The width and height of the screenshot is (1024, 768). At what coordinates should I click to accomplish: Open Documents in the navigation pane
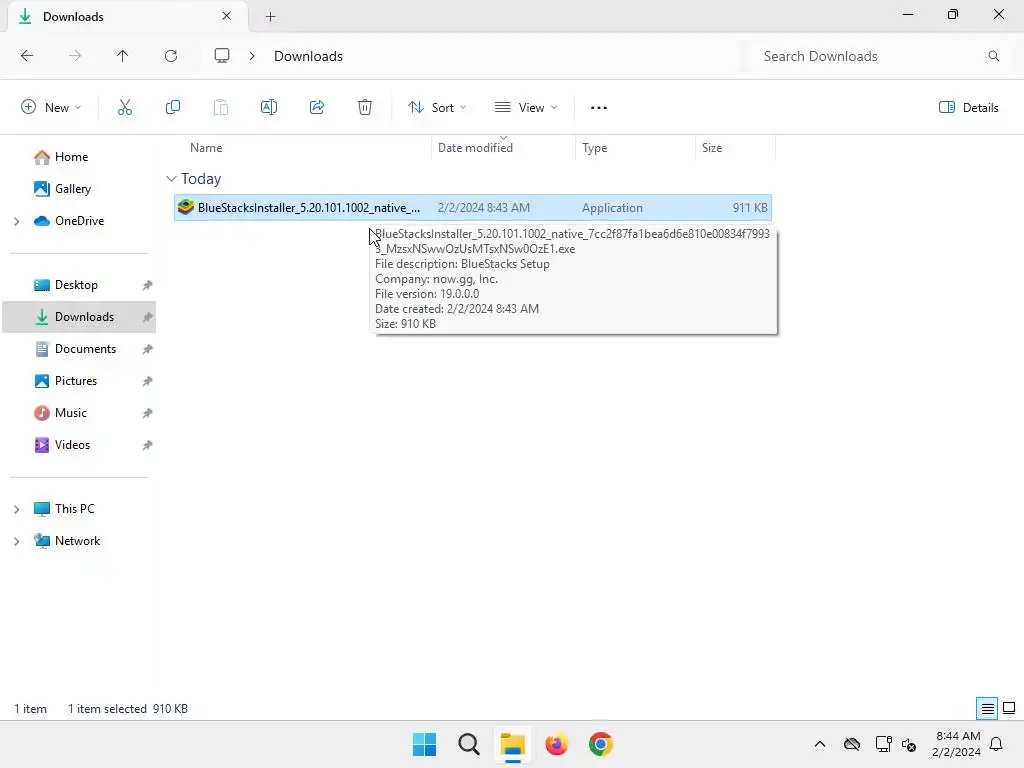click(x=85, y=349)
